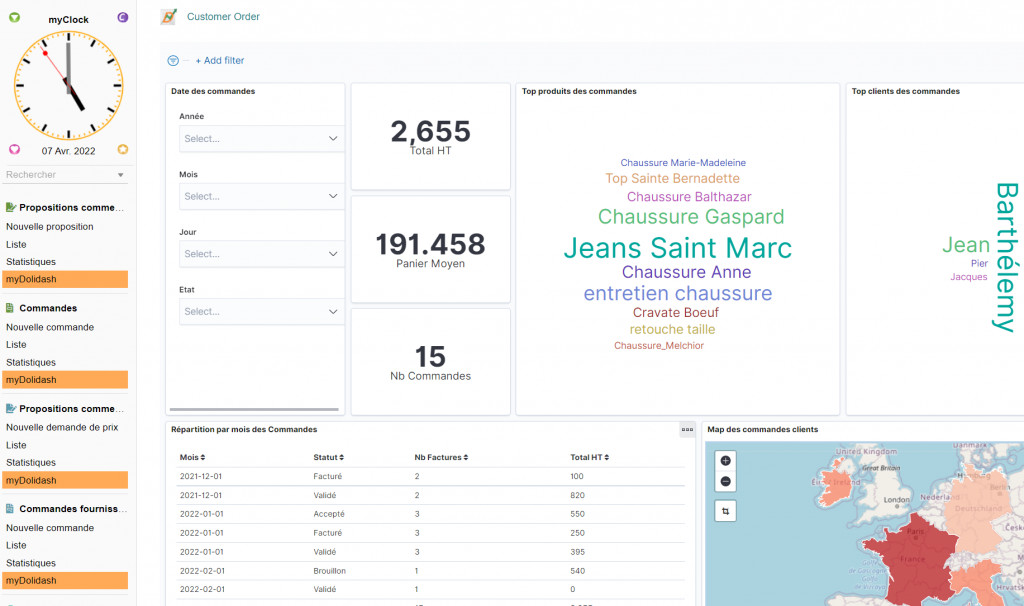This screenshot has width=1024, height=606.
Task: Click the map zoom out button
Action: tap(725, 481)
